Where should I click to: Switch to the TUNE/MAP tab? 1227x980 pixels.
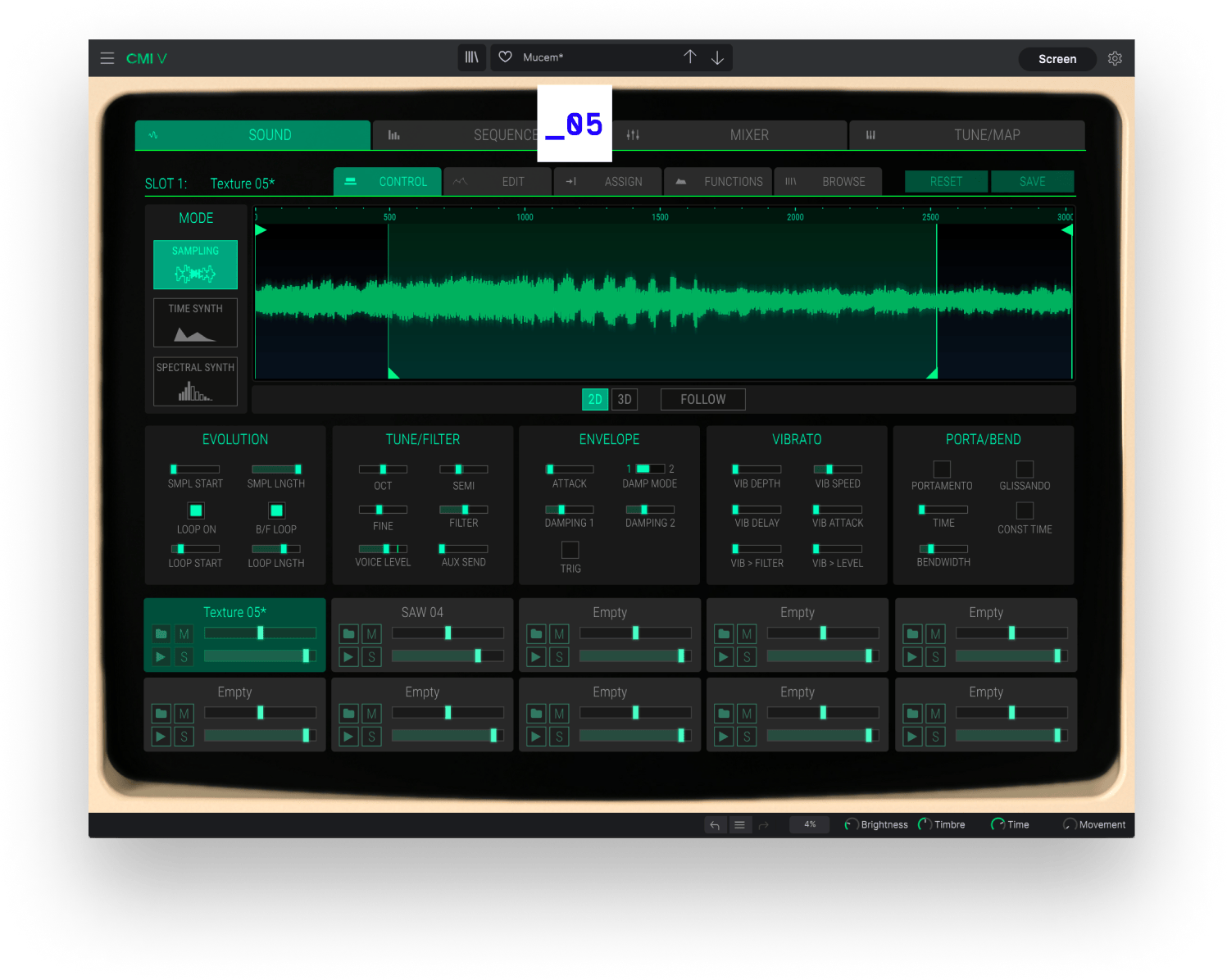click(967, 135)
